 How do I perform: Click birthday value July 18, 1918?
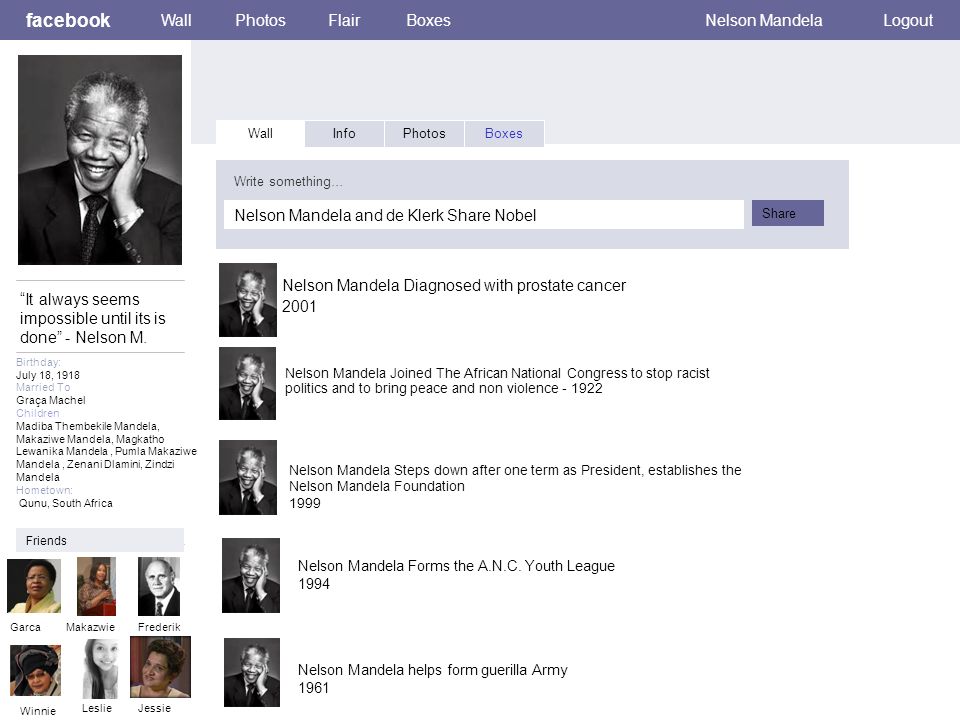click(x=48, y=375)
